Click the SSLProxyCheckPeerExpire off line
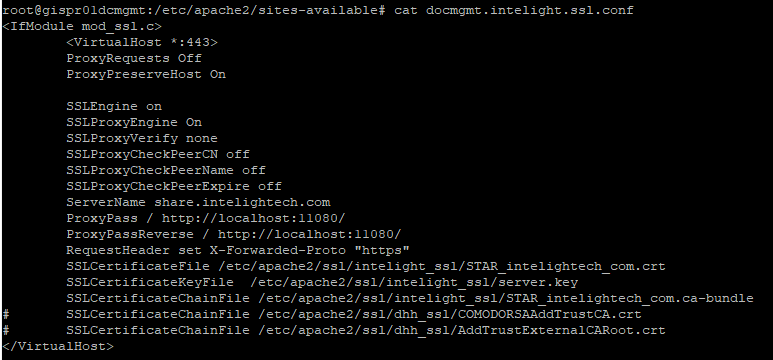This screenshot has height=360, width=773. click(x=174, y=186)
